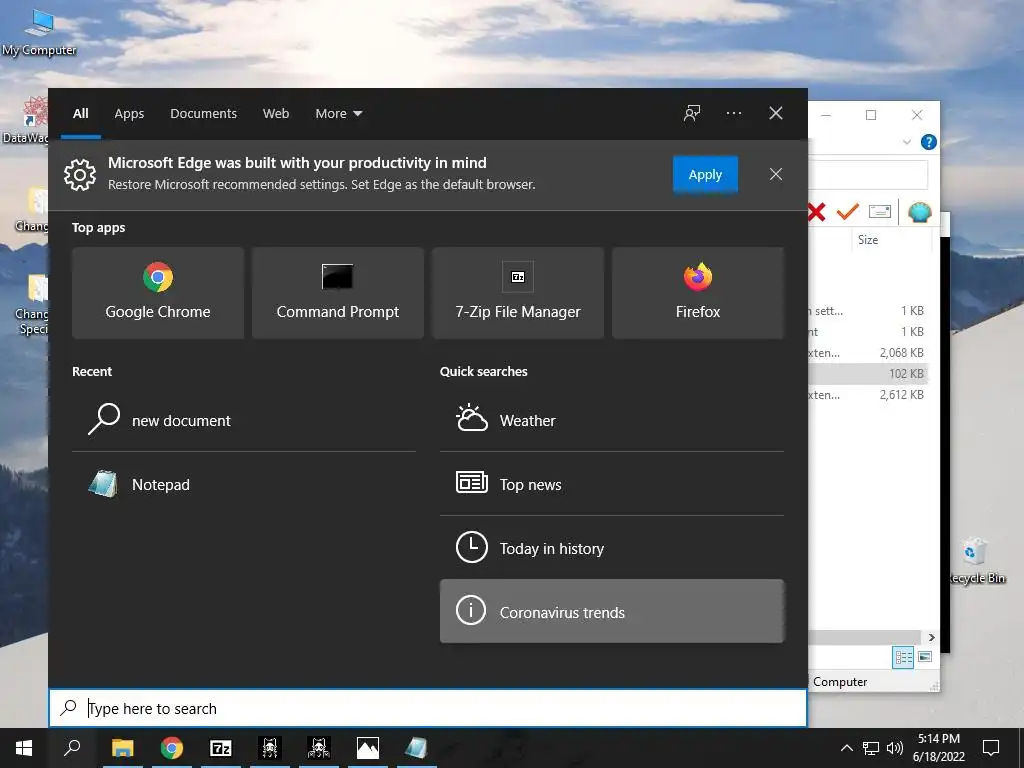Open Chrome from the taskbar
The height and width of the screenshot is (768, 1024).
click(x=172, y=748)
